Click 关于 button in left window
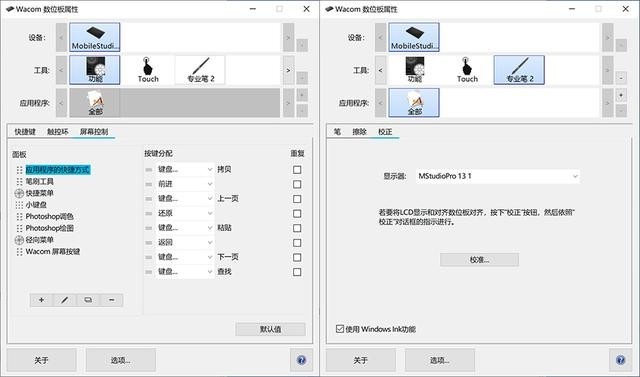Screen dimensions: 640x377 click(x=41, y=360)
